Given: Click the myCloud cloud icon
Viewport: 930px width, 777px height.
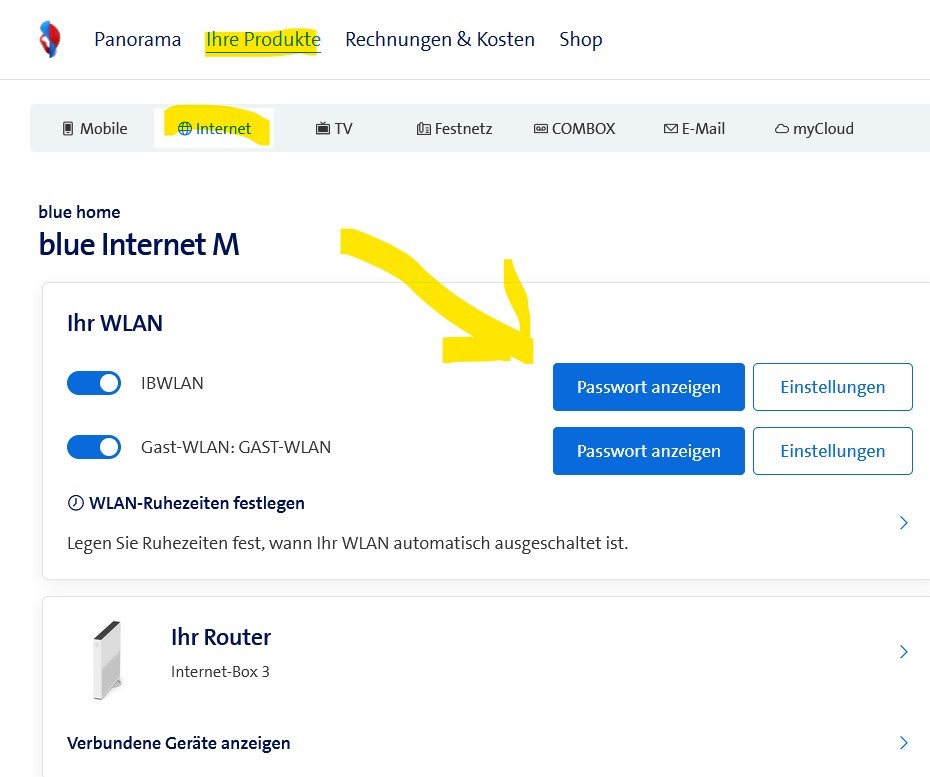Looking at the screenshot, I should point(783,128).
